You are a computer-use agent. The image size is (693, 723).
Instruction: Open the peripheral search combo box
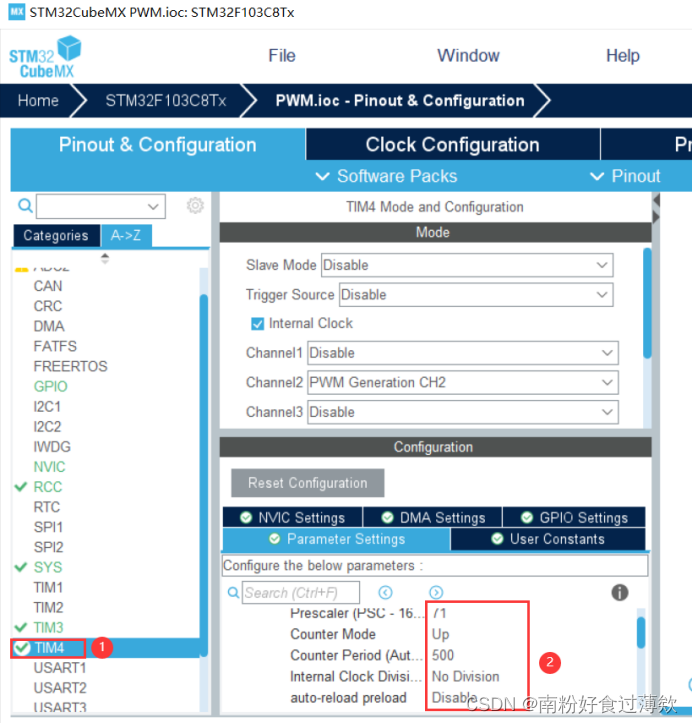101,206
